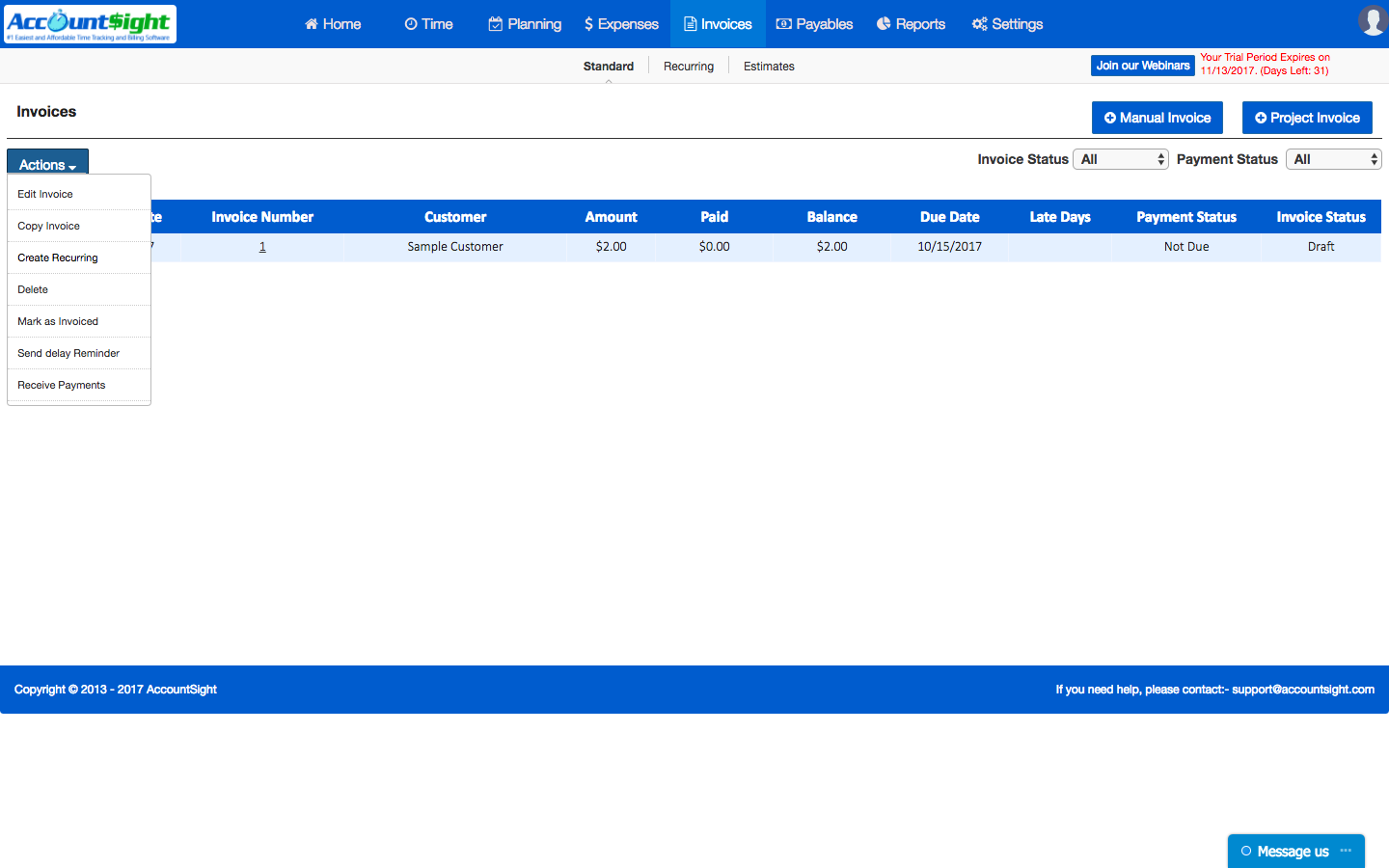Open the Payables icon

(x=783, y=23)
